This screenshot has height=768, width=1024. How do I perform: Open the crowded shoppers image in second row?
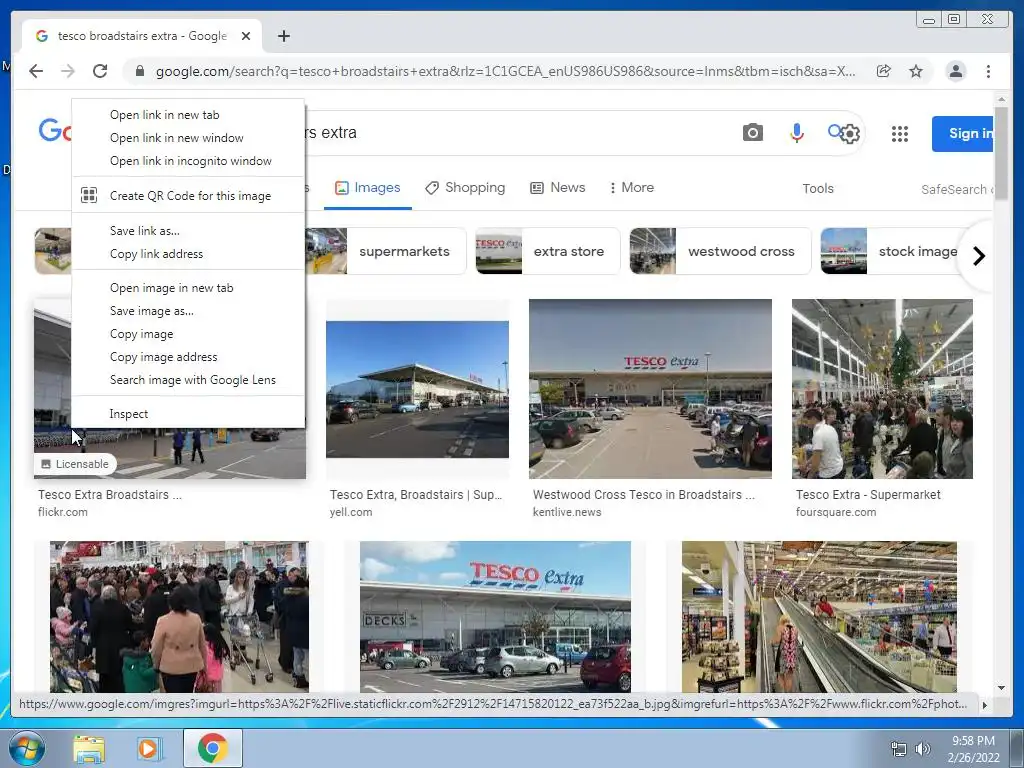pos(179,616)
